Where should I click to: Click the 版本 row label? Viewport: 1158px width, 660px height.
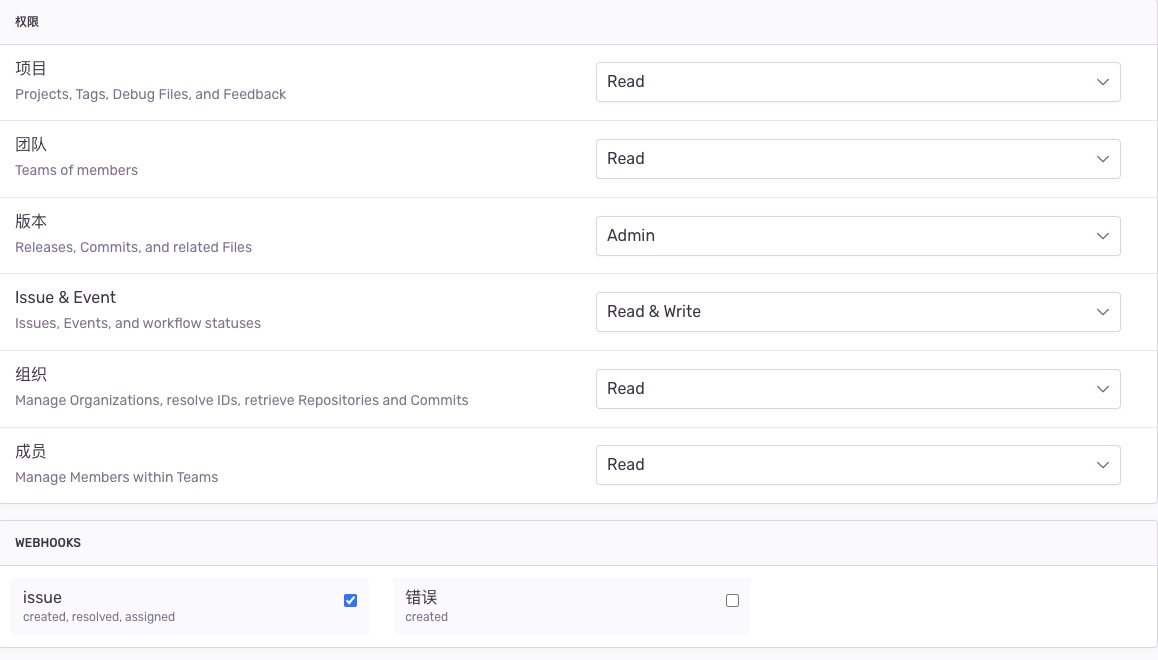point(31,222)
